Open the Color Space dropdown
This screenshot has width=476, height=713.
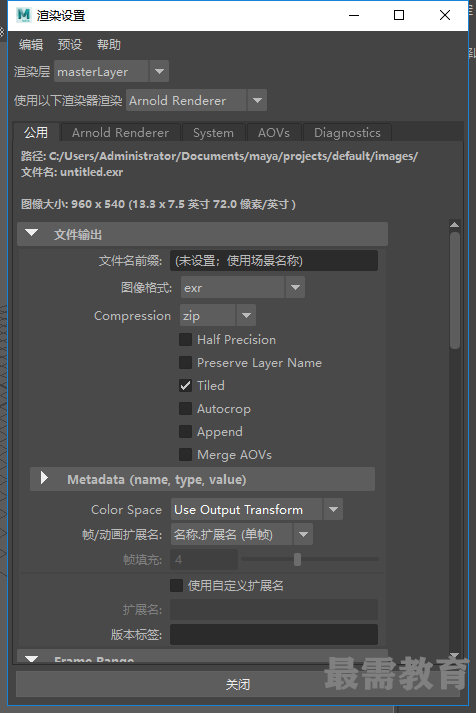tap(257, 509)
